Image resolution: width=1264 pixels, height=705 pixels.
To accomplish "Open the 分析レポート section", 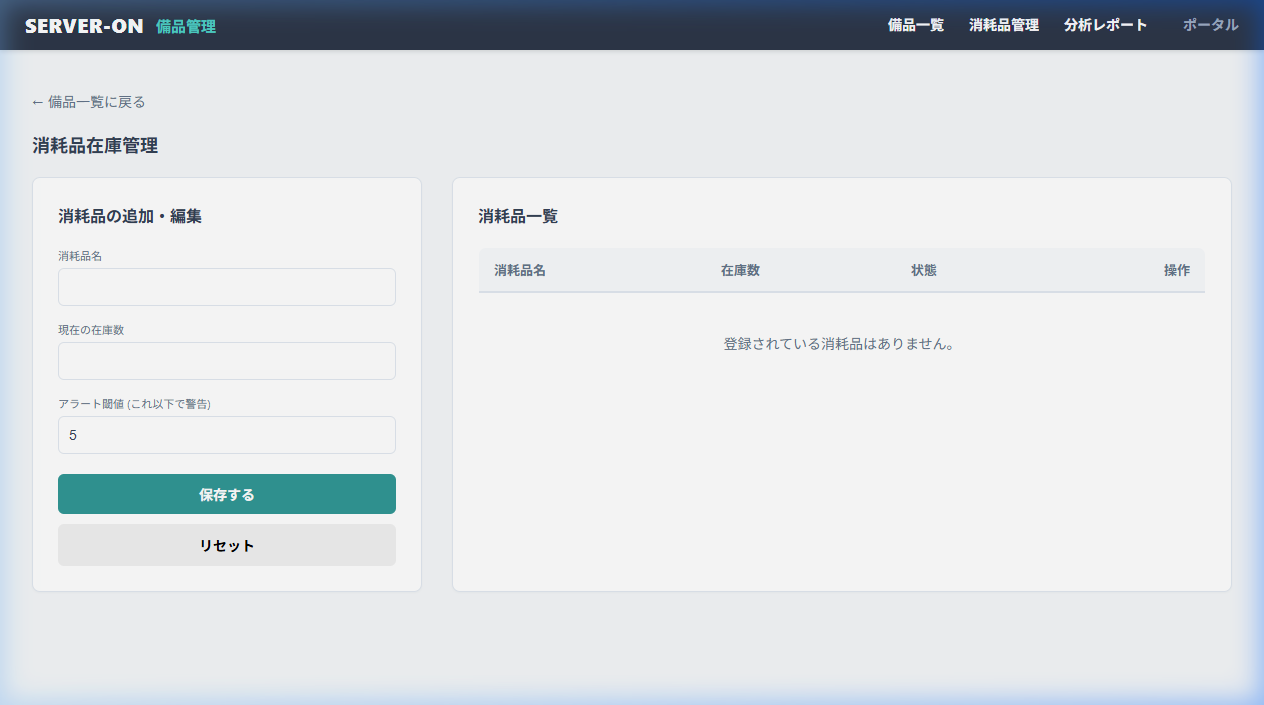I will click(1106, 25).
